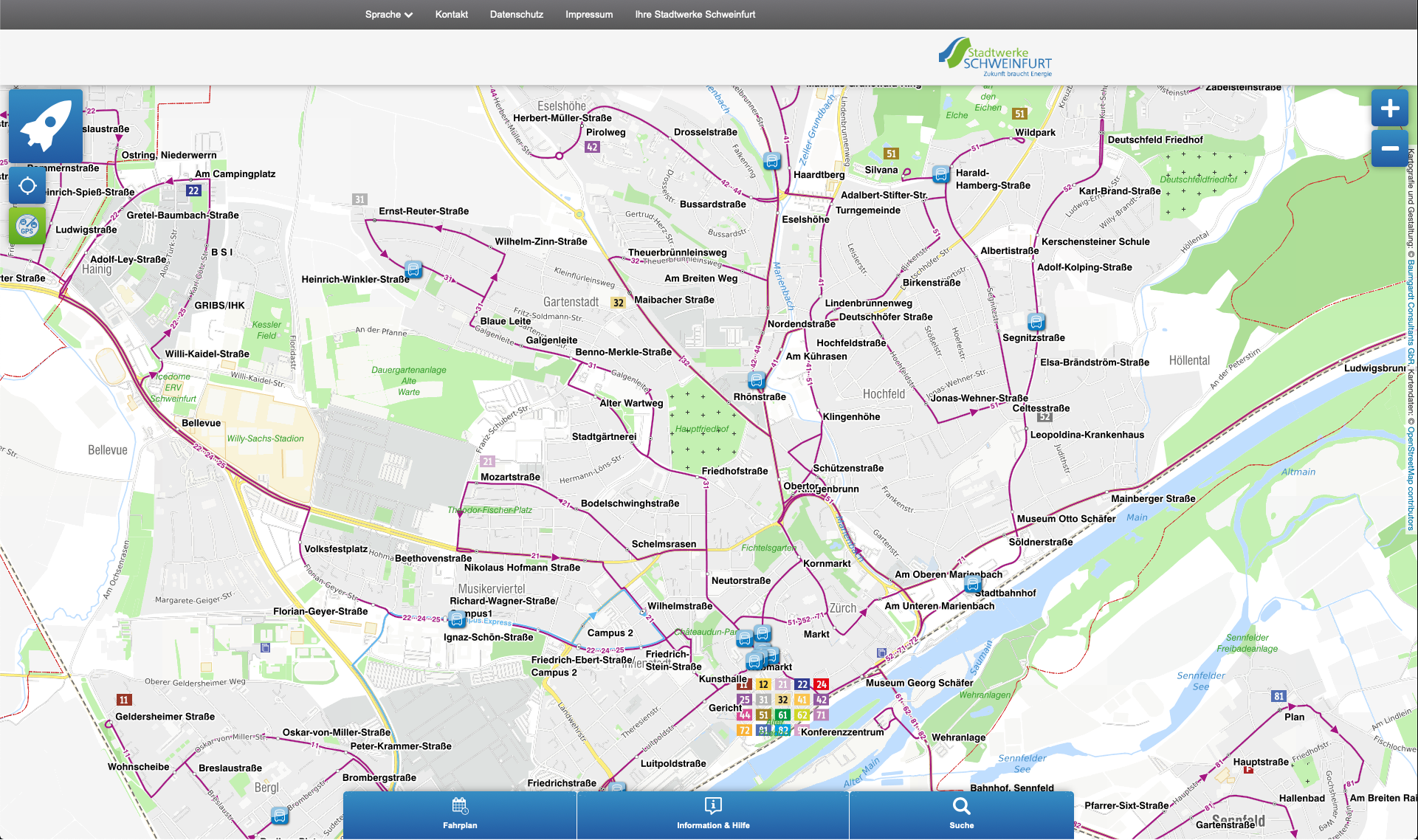Click the bus icon near Rhönstraße
The width and height of the screenshot is (1418, 840).
click(756, 381)
